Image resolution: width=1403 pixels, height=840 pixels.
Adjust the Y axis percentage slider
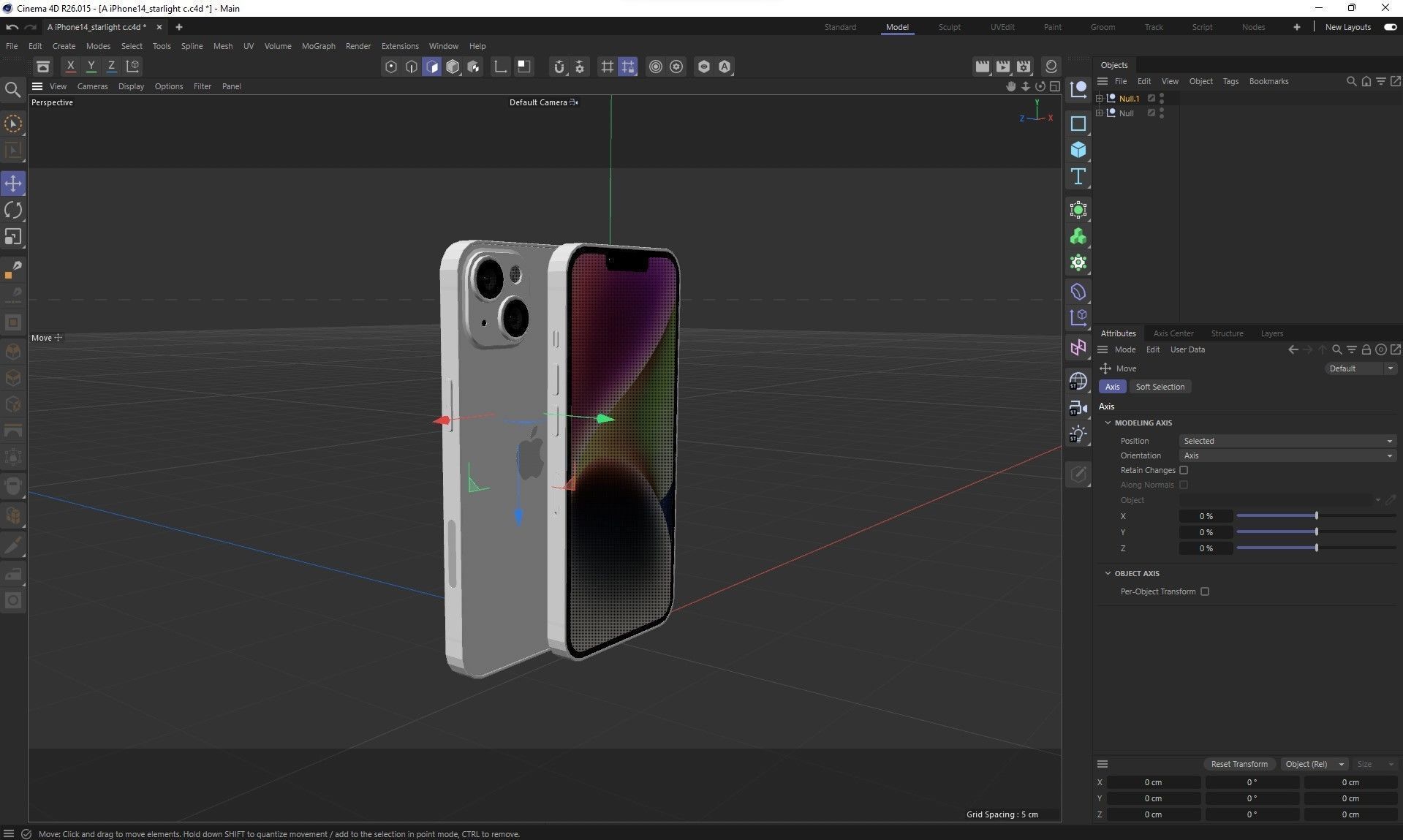(1316, 532)
